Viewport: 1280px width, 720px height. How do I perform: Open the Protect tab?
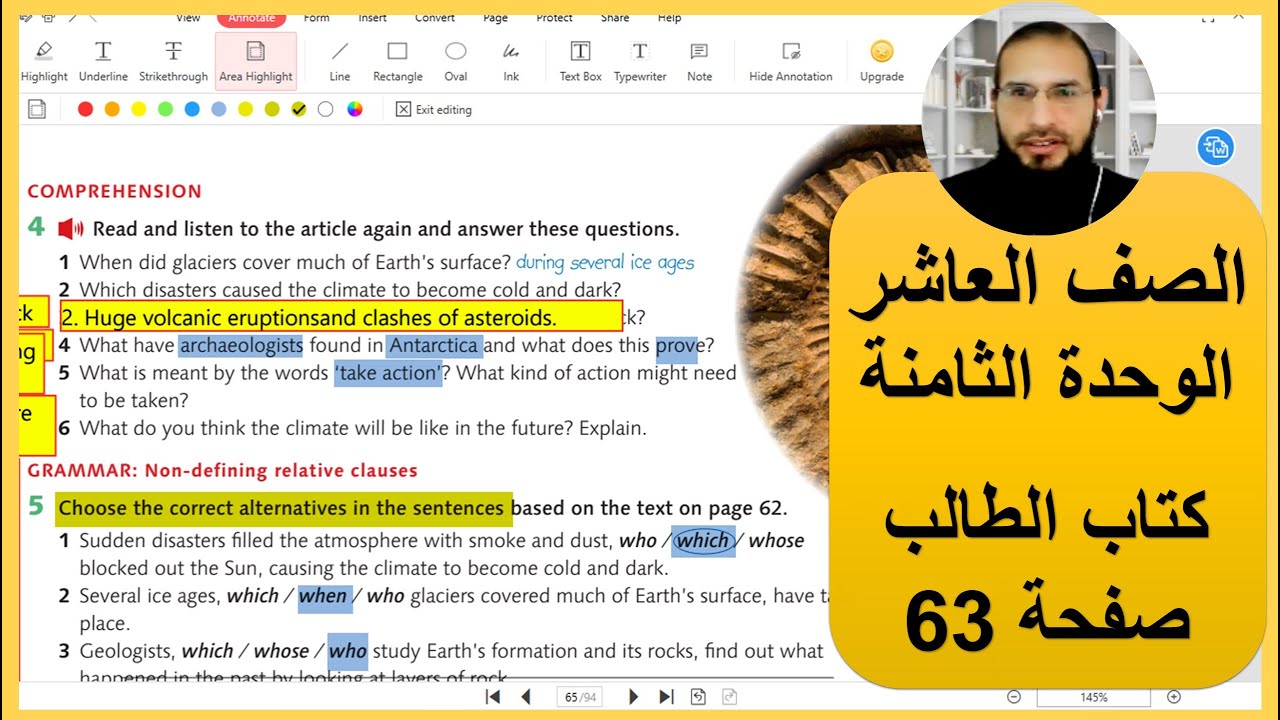[x=554, y=17]
